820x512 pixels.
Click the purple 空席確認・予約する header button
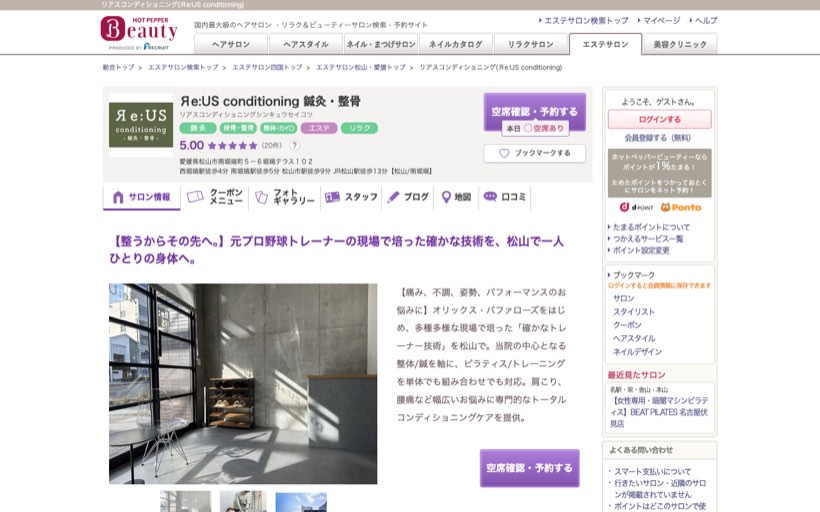(x=534, y=111)
